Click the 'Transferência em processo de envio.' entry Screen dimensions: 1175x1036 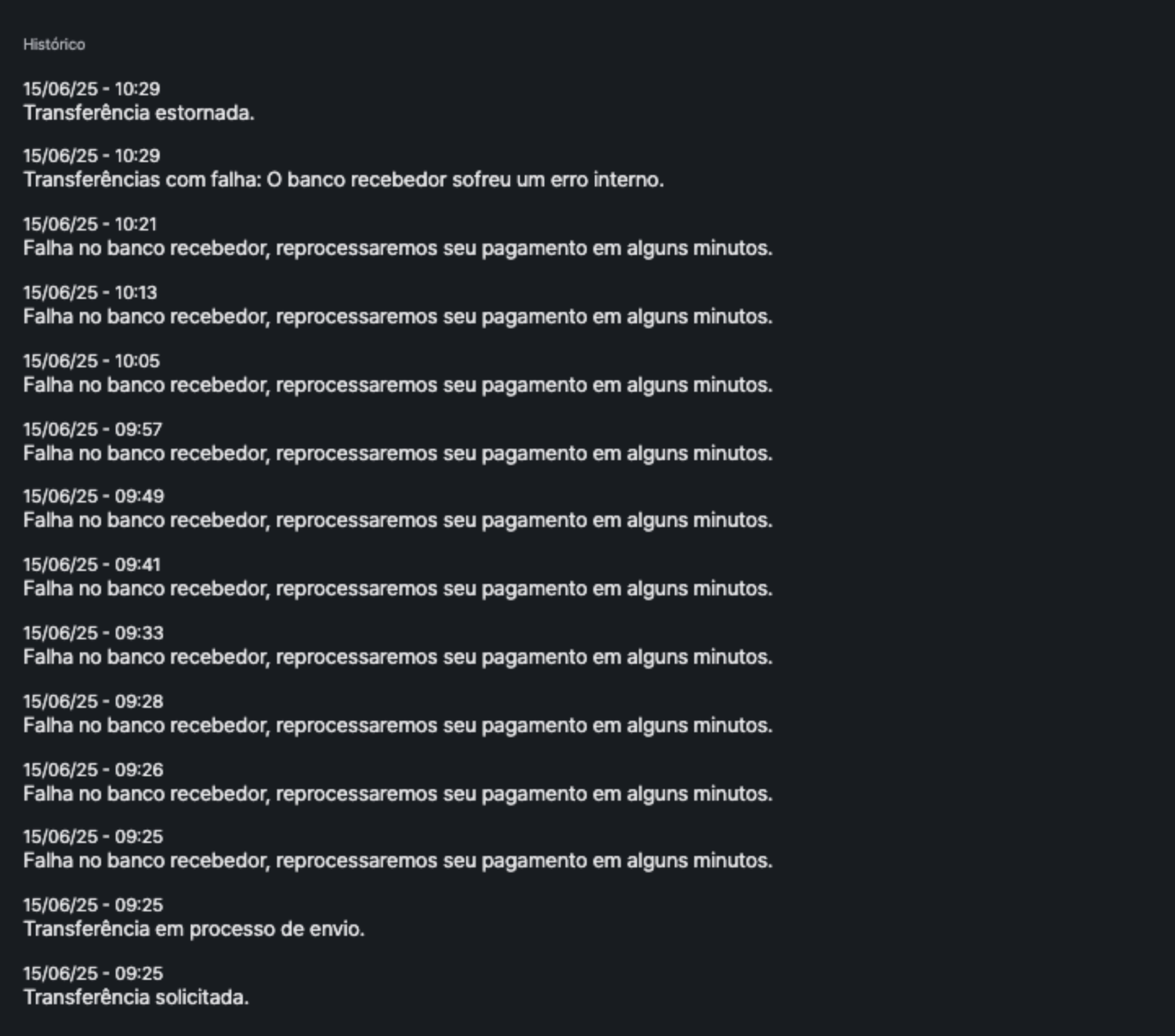pos(194,929)
